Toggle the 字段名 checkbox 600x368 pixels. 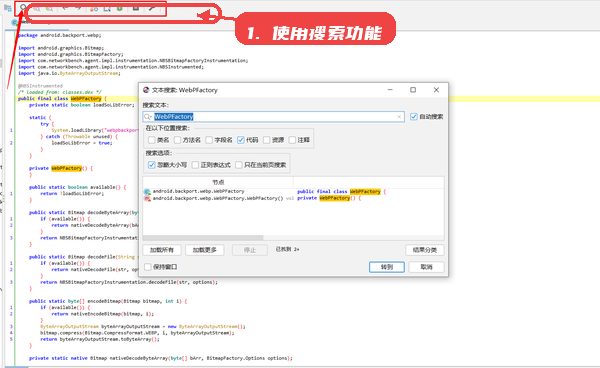(209, 140)
